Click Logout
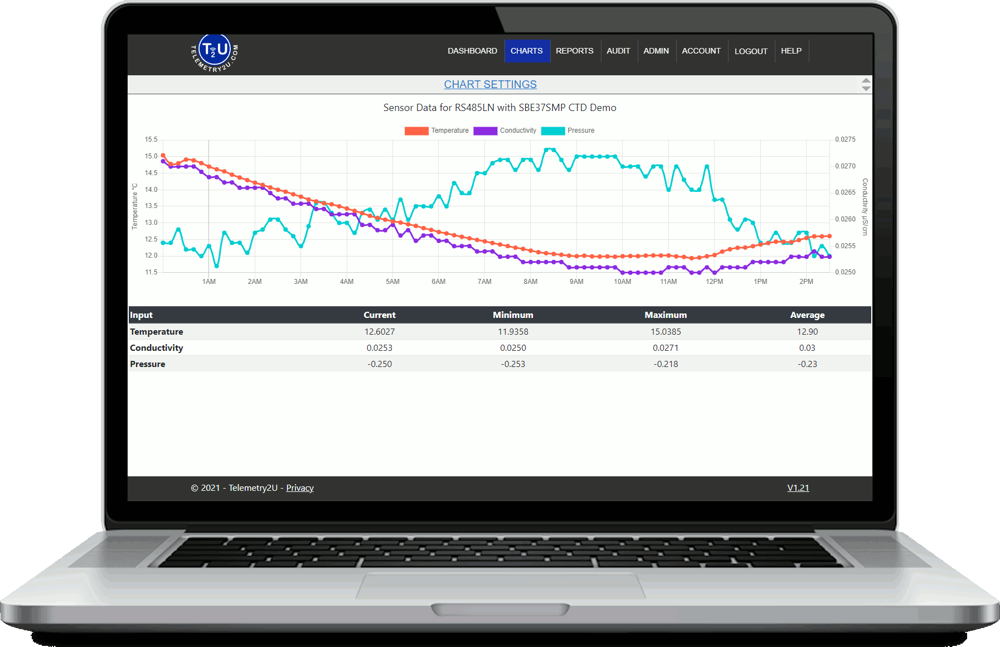This screenshot has height=647, width=1000. click(x=751, y=51)
